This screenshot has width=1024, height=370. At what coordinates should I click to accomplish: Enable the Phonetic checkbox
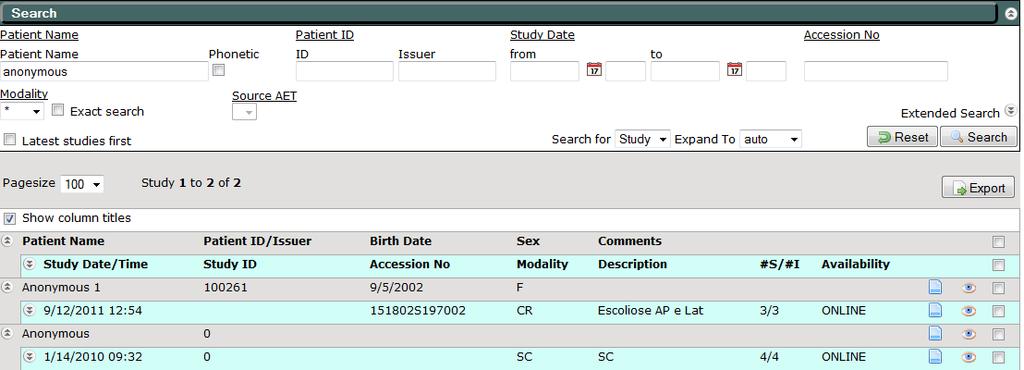click(219, 70)
